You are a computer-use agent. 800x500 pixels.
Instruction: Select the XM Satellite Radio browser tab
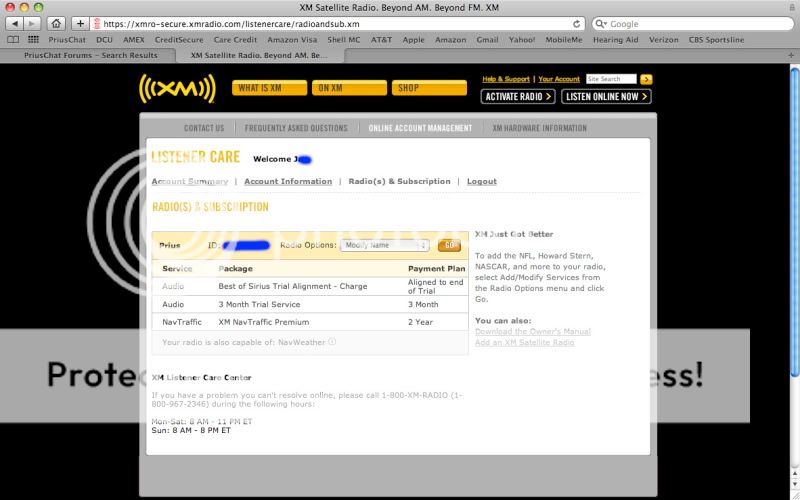tap(259, 55)
